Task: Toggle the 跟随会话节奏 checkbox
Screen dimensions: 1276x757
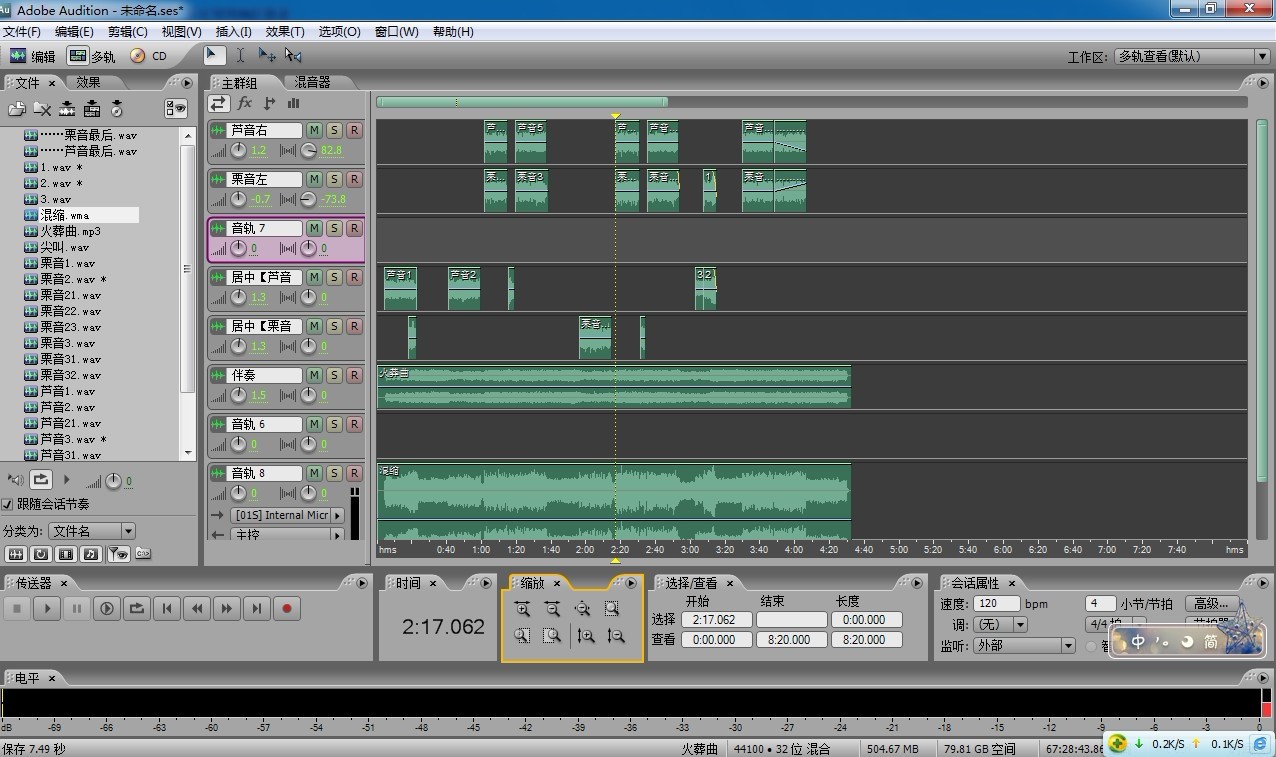Action: [8, 505]
